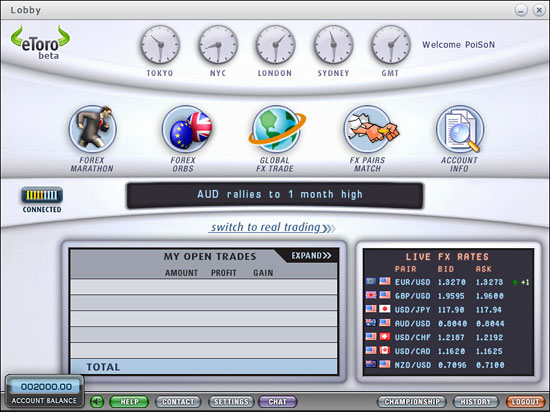Open Settings from bottom bar

231,401
